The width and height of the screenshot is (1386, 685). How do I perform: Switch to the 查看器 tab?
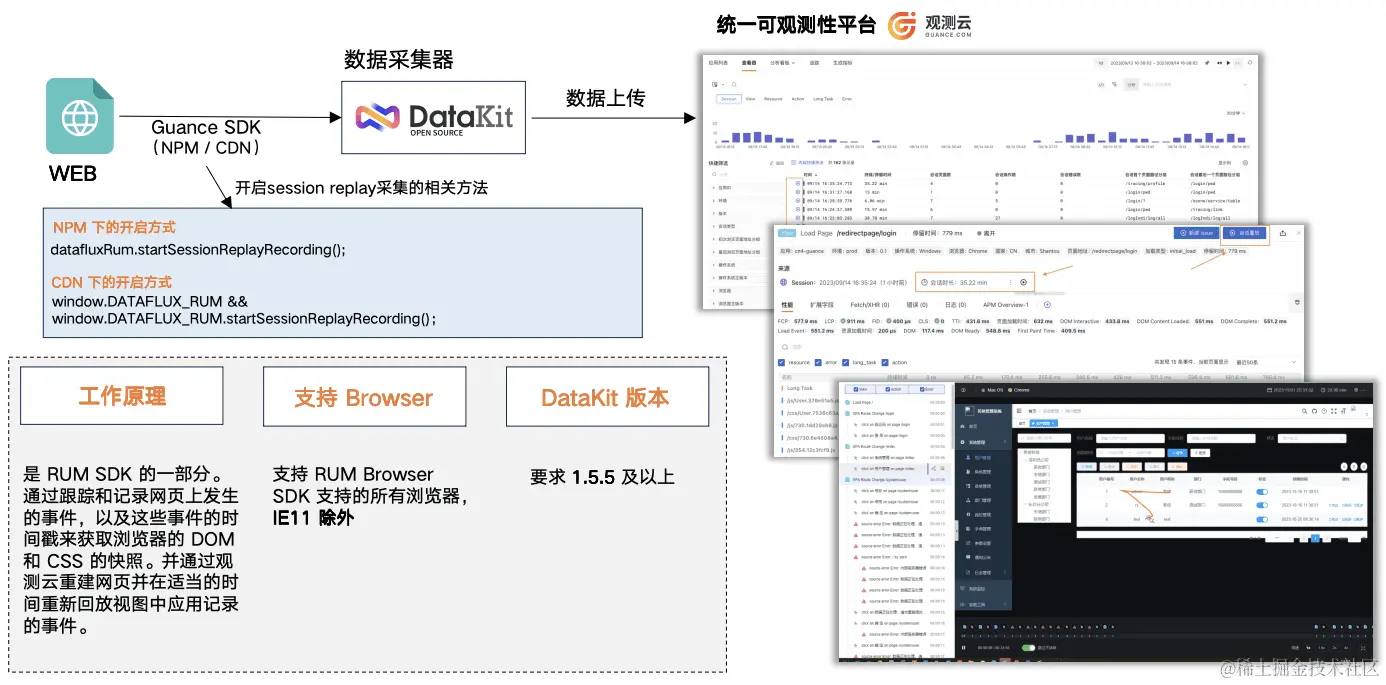click(x=749, y=63)
